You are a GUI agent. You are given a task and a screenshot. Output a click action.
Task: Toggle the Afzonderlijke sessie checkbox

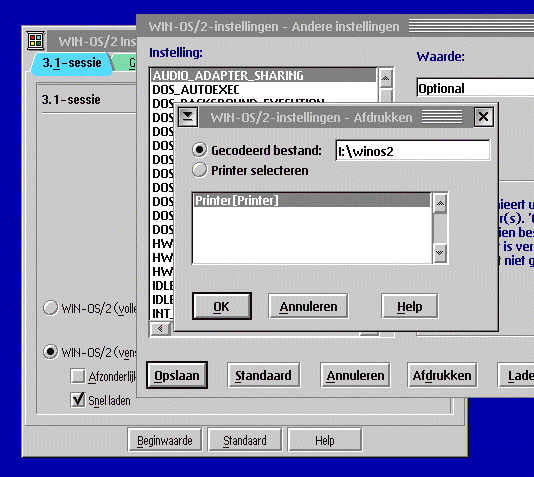78,376
